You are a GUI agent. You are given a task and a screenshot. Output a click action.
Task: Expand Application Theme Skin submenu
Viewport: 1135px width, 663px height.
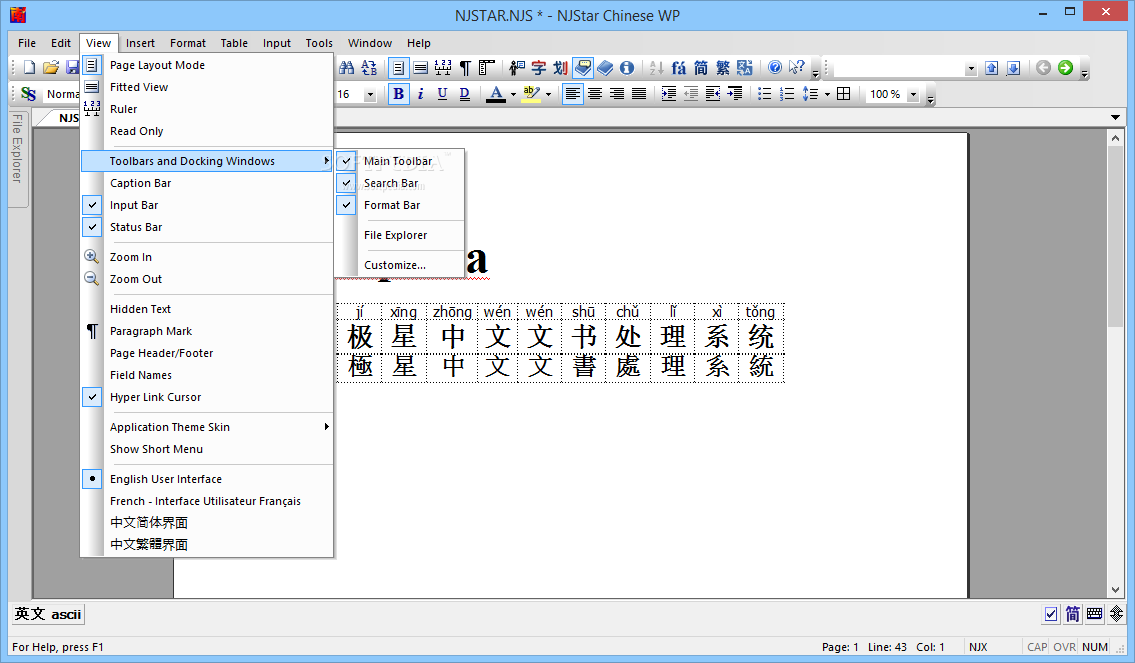tap(207, 427)
